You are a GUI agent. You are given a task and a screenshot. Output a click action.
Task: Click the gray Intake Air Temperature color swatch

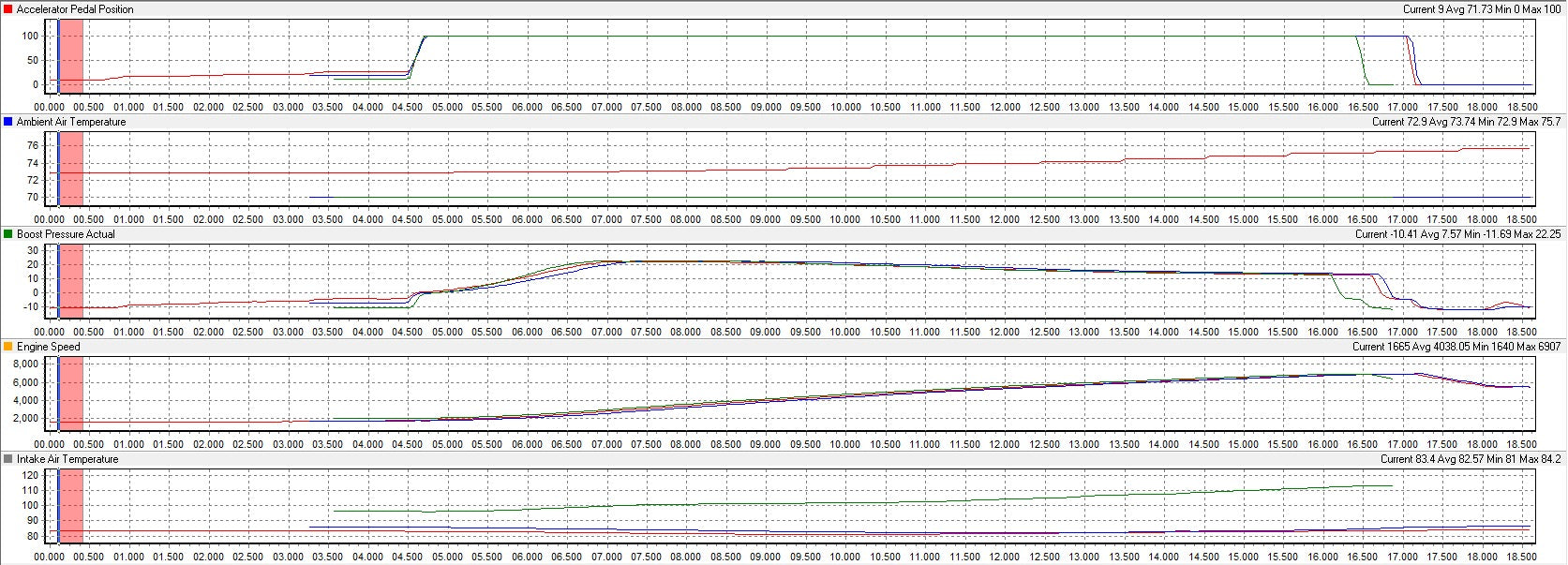point(8,459)
